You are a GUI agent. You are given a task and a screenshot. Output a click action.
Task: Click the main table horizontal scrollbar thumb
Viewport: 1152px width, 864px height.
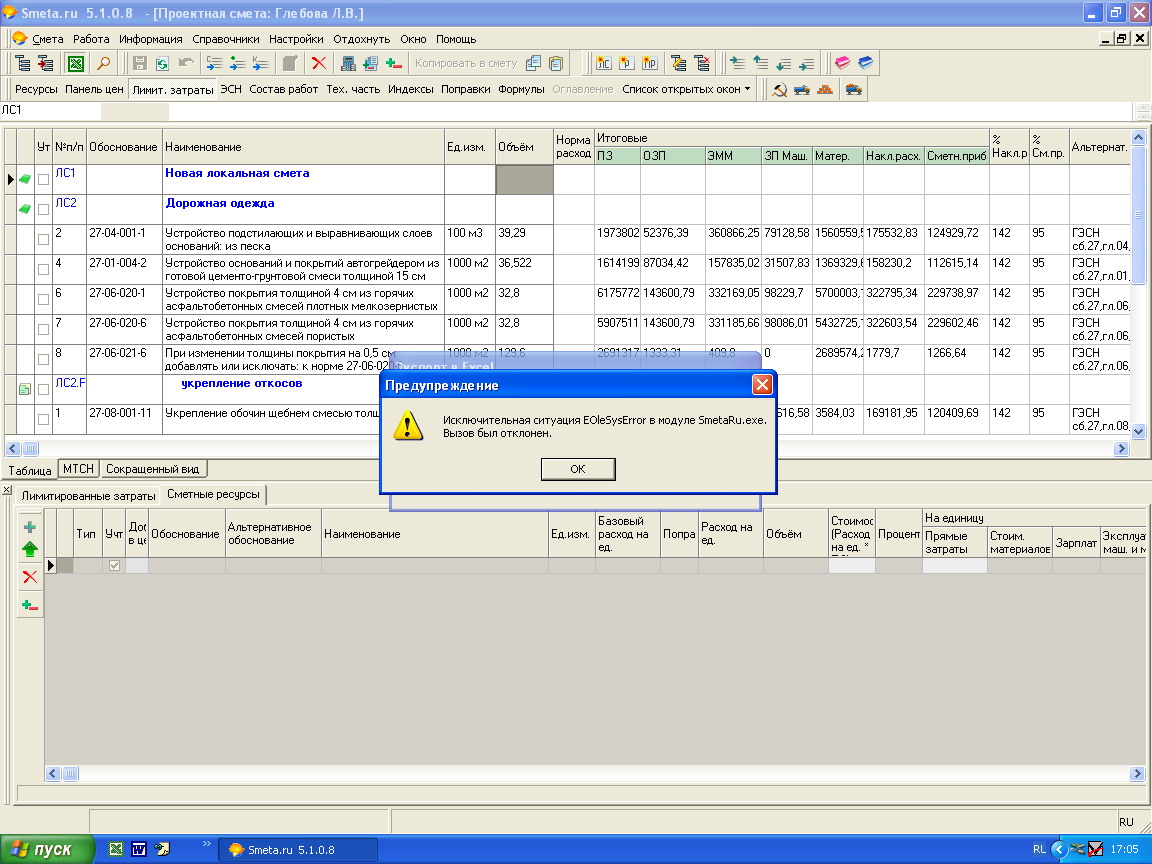click(30, 448)
